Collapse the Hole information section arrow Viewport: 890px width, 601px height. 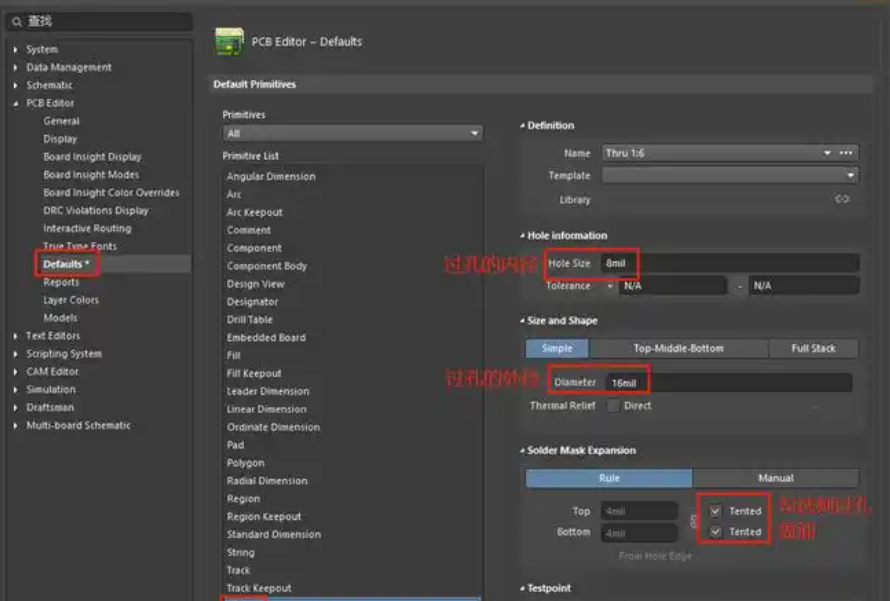point(522,236)
